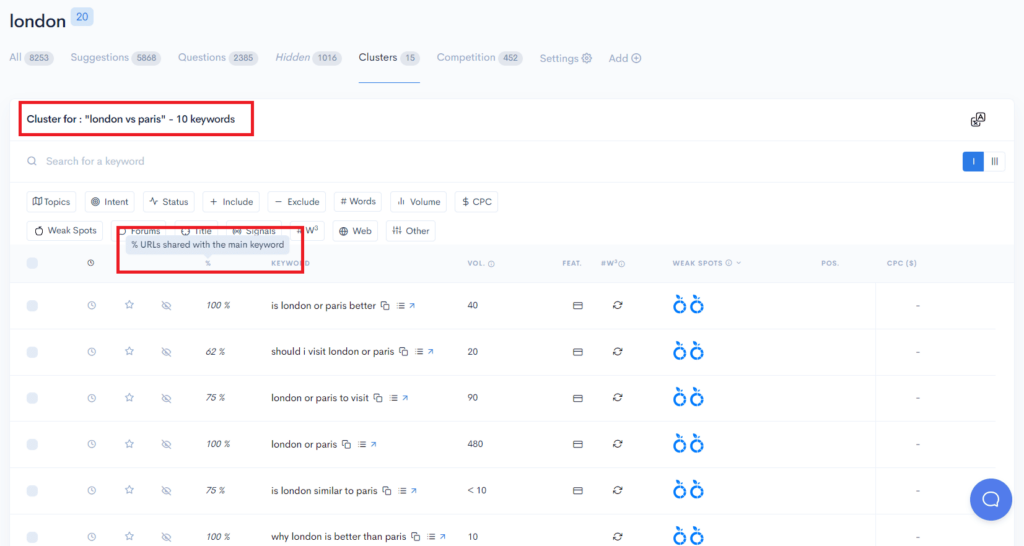Image resolution: width=1024 pixels, height=546 pixels.
Task: Copy keyword 'is london or paris better'
Action: pyautogui.click(x=385, y=306)
